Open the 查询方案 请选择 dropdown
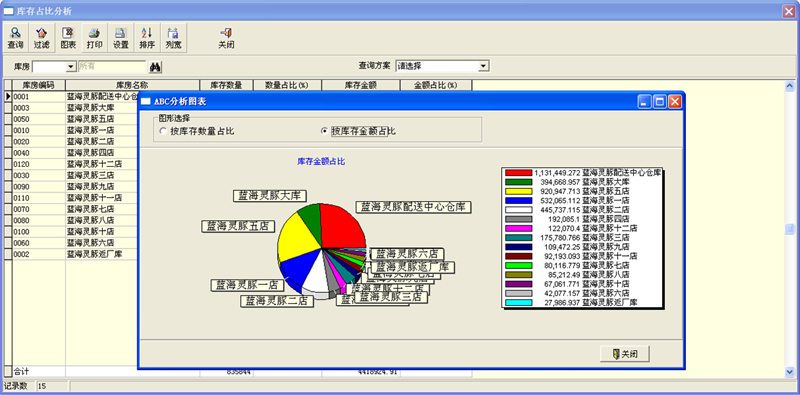 pyautogui.click(x=483, y=66)
